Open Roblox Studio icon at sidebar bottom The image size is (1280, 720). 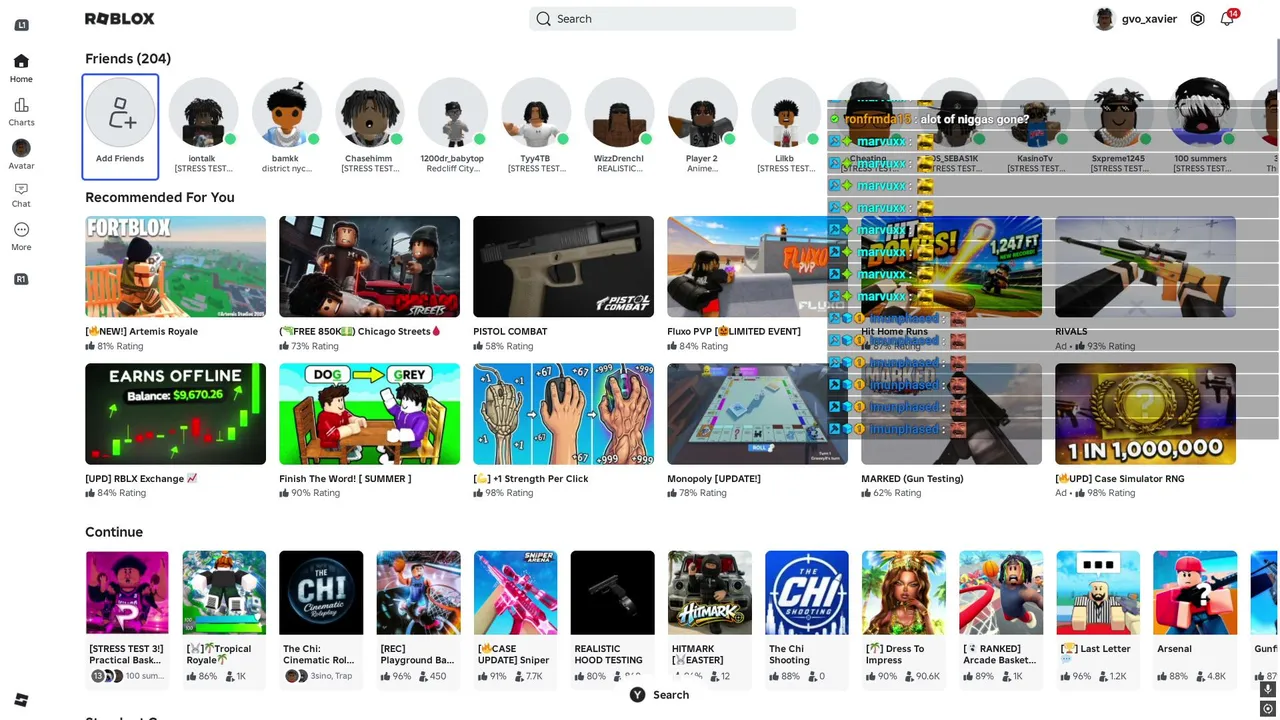pos(21,700)
